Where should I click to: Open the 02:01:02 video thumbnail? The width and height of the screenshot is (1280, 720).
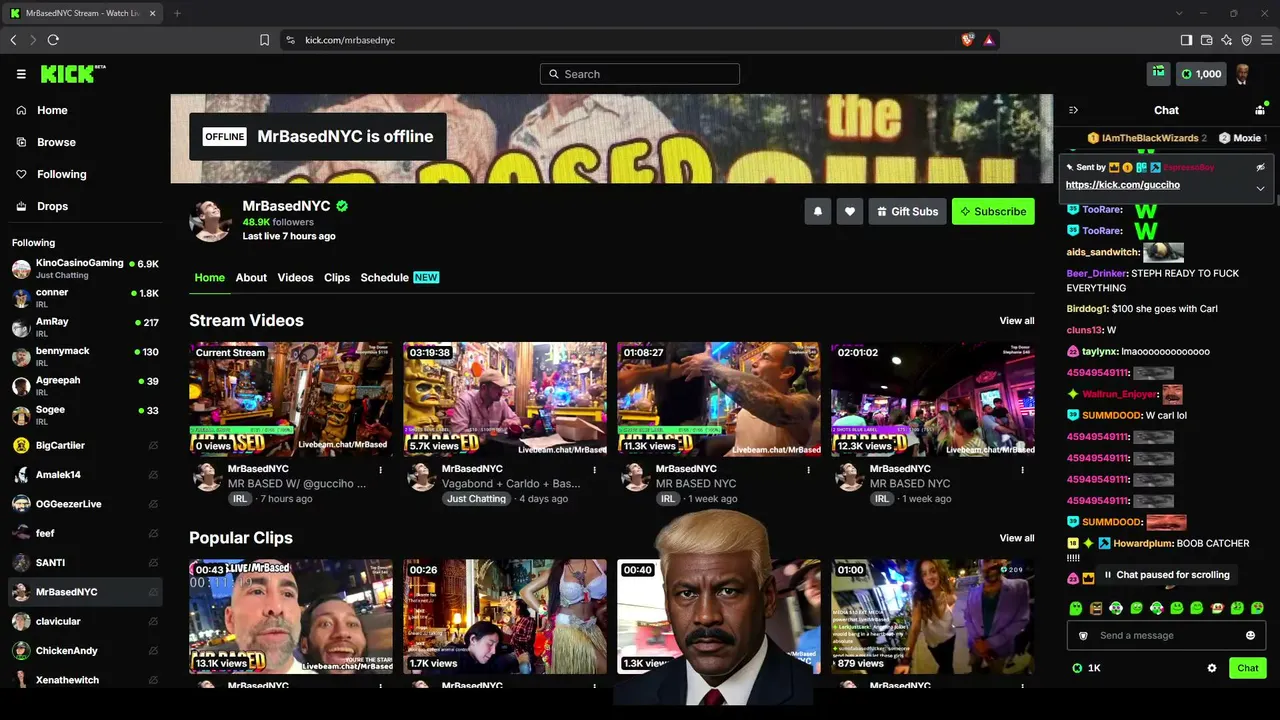pos(933,399)
